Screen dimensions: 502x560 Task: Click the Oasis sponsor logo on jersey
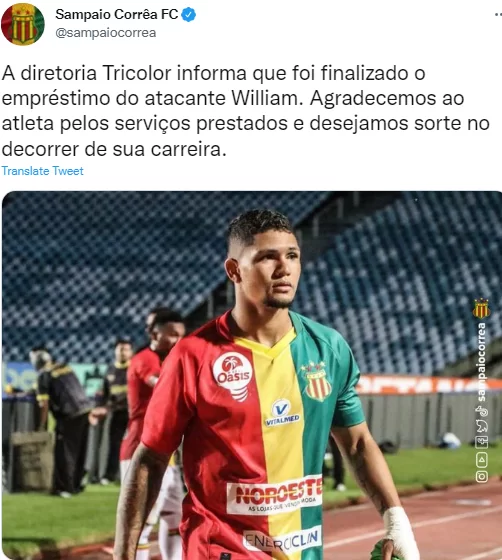(x=233, y=376)
